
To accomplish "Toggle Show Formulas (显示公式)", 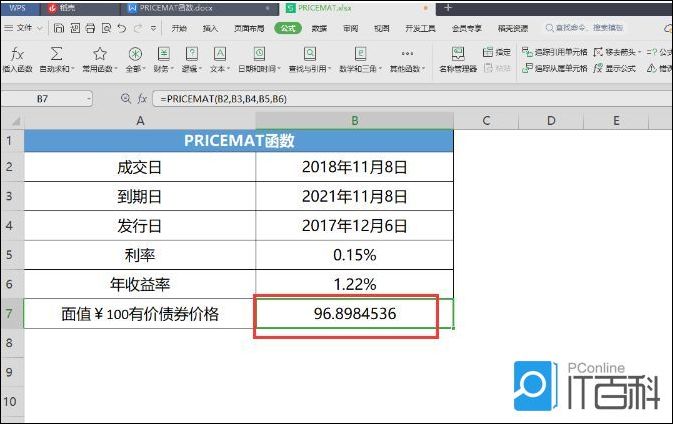I will point(615,68).
